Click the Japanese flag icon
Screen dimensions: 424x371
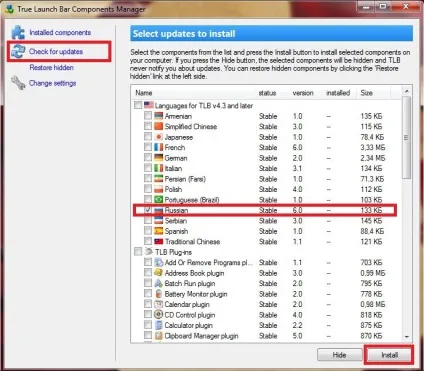click(x=159, y=137)
